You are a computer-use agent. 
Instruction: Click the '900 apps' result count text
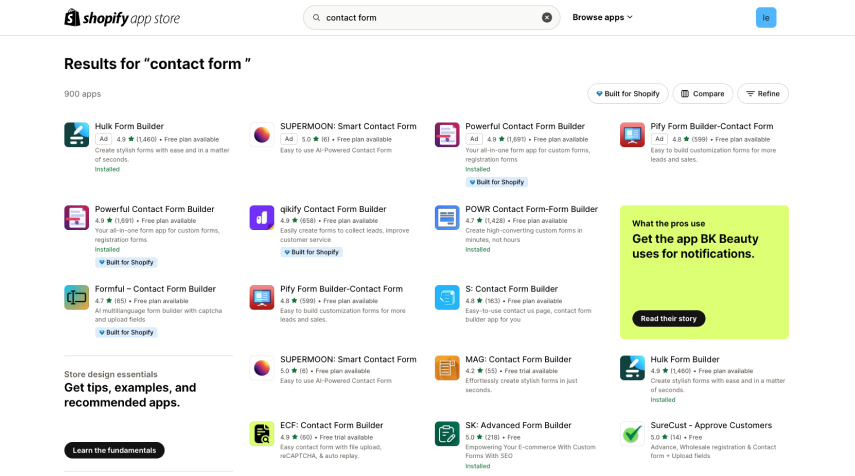pos(83,94)
